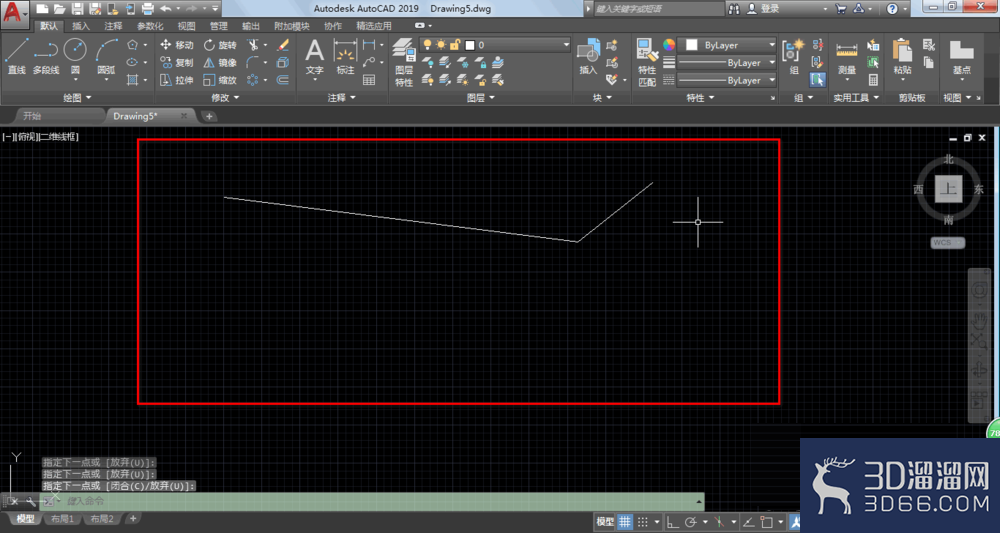Switch to the View (视图) ribbon tab
Screen dimensions: 1000x533
click(x=186, y=26)
